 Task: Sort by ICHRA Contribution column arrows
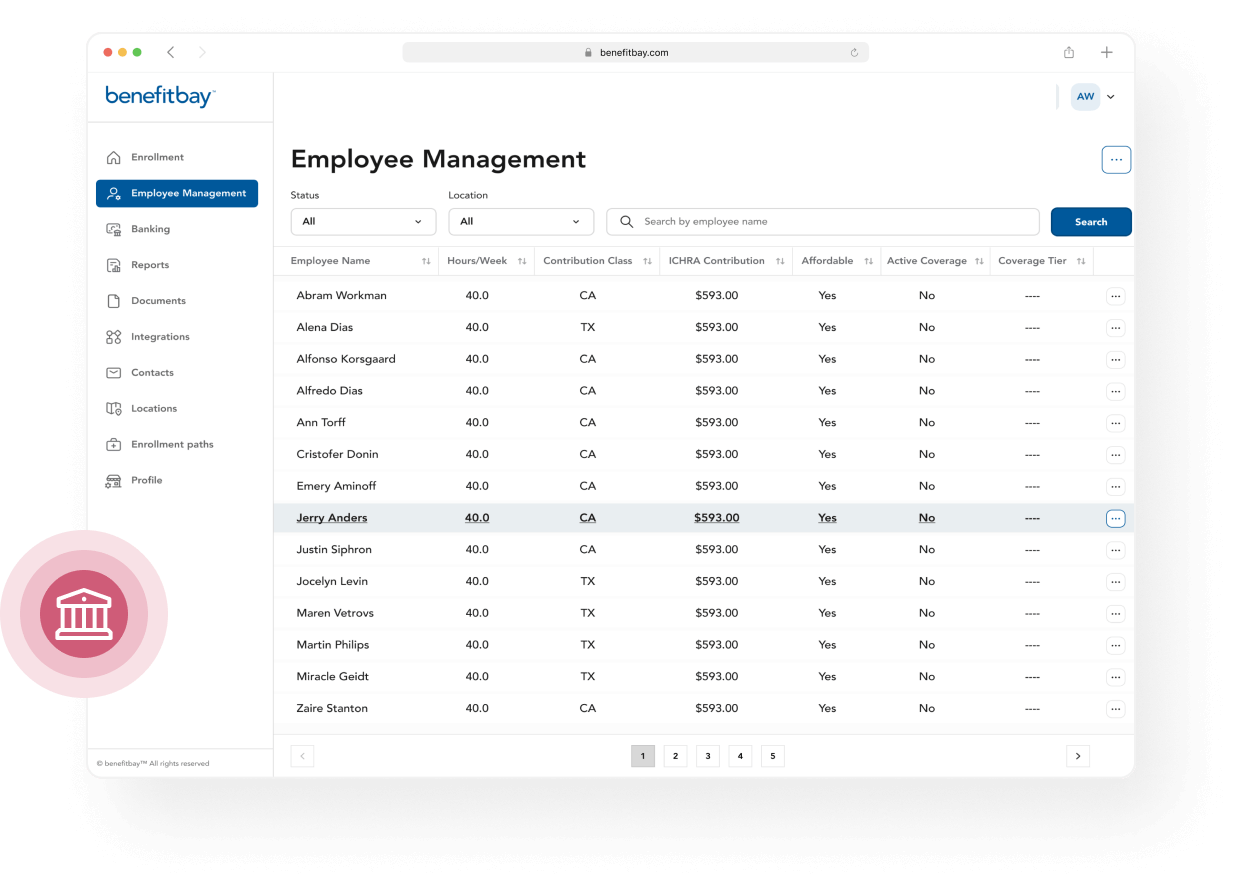click(x=779, y=261)
